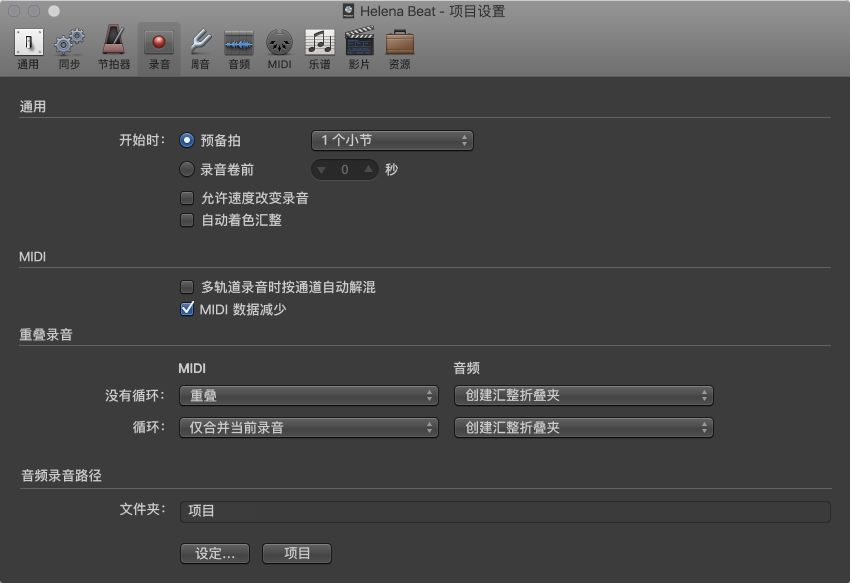The height and width of the screenshot is (584, 852).
Task: Open 循环 音频 创建汇整折叠夹 dropdown
Action: pyautogui.click(x=584, y=428)
